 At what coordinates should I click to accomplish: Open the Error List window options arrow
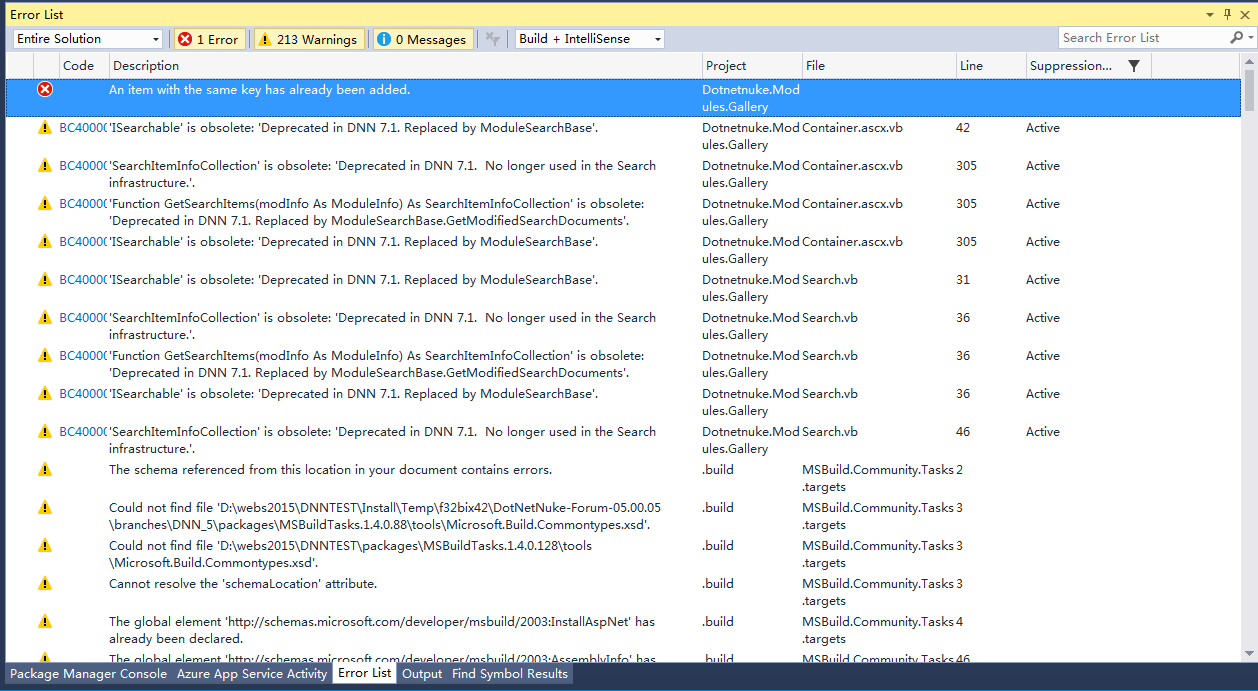1210,14
